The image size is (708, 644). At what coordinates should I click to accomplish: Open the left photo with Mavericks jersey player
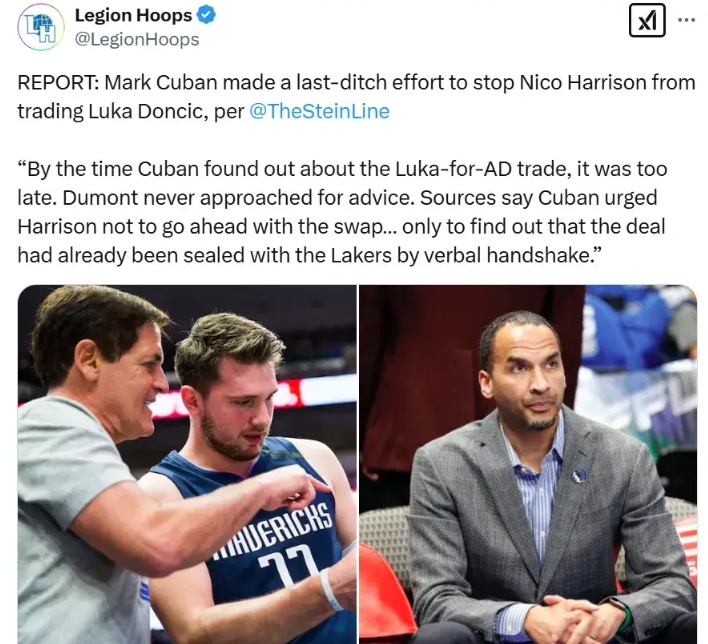(x=187, y=464)
